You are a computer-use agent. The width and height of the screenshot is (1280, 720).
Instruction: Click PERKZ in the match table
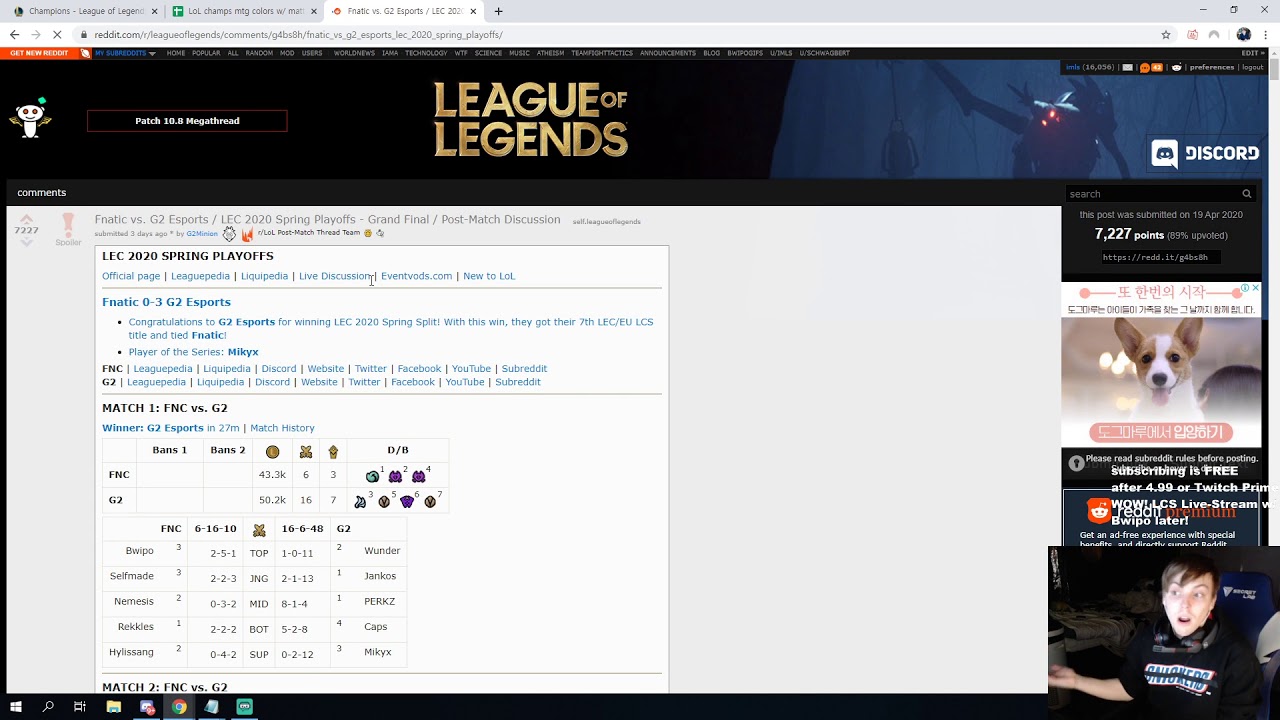(x=380, y=602)
